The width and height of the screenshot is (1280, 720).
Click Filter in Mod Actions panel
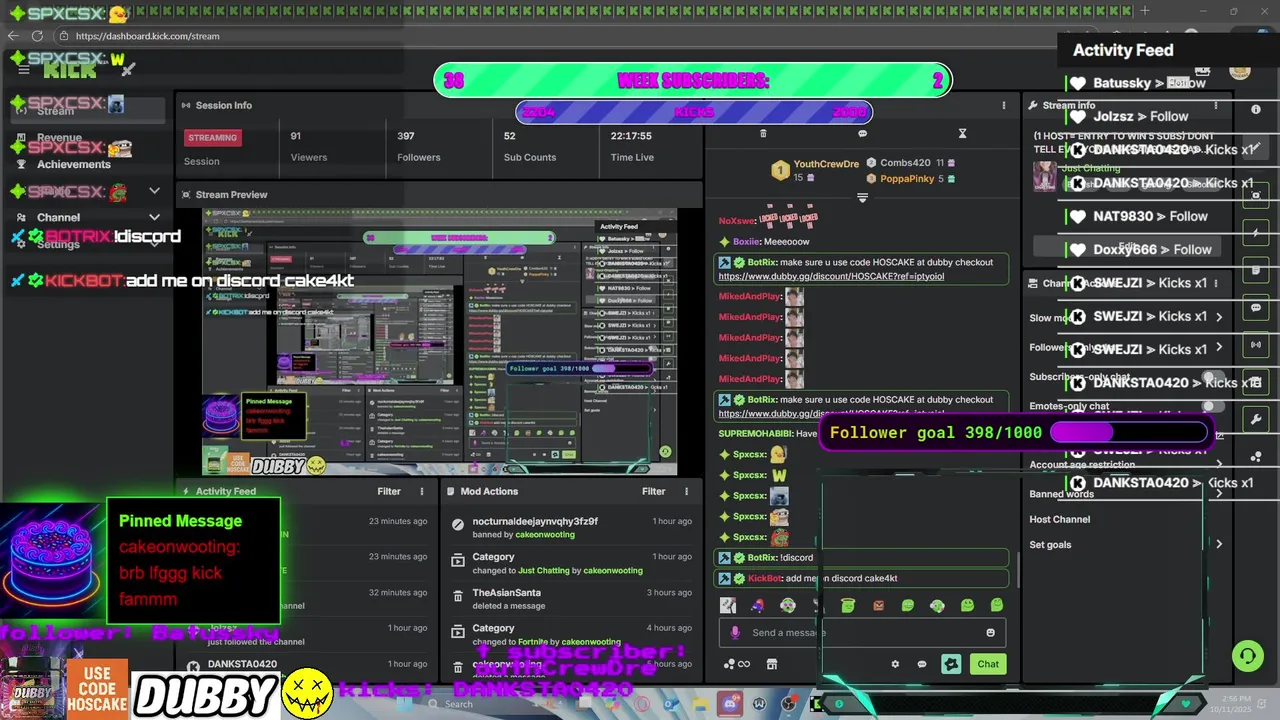pyautogui.click(x=653, y=491)
